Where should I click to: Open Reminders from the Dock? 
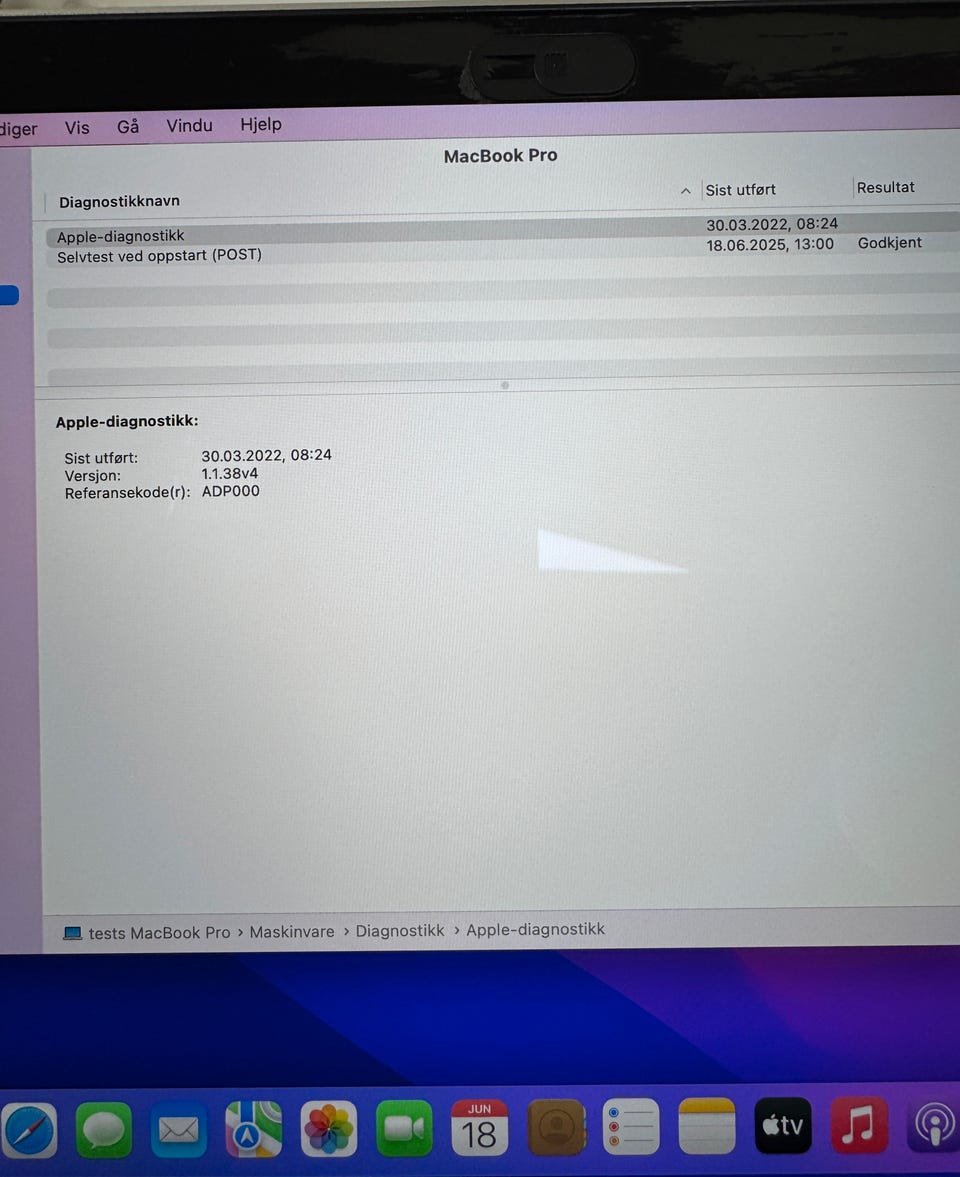coord(631,1126)
